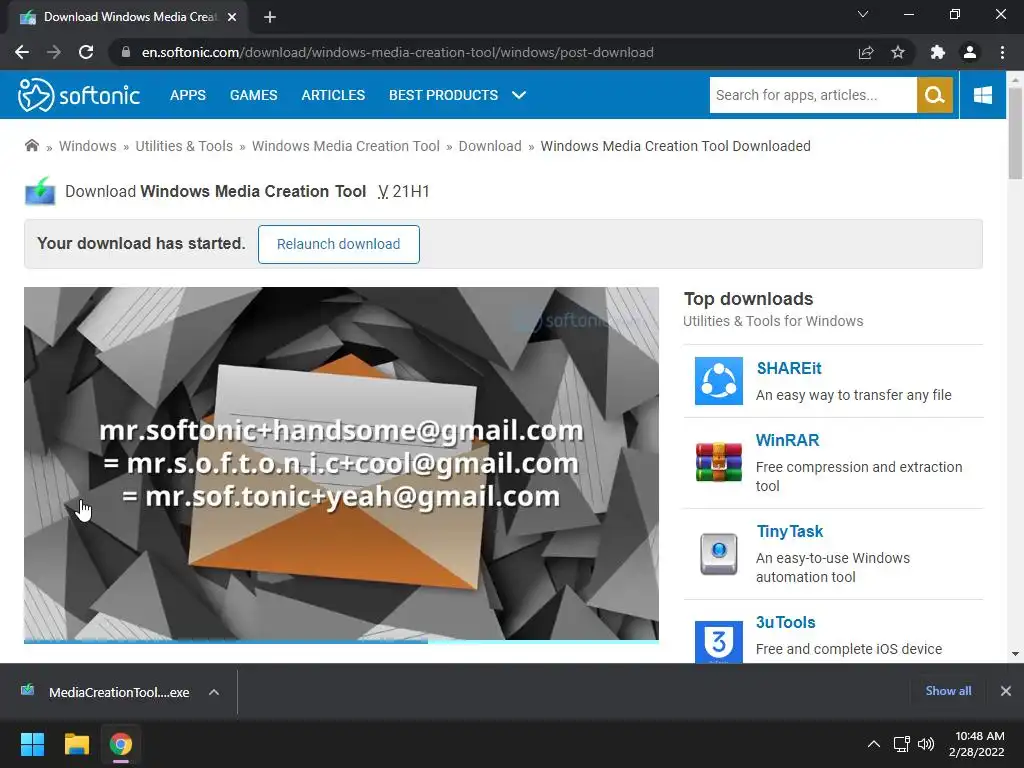1024x768 pixels.
Task: Open the 3uTools app icon
Action: pyautogui.click(x=718, y=642)
